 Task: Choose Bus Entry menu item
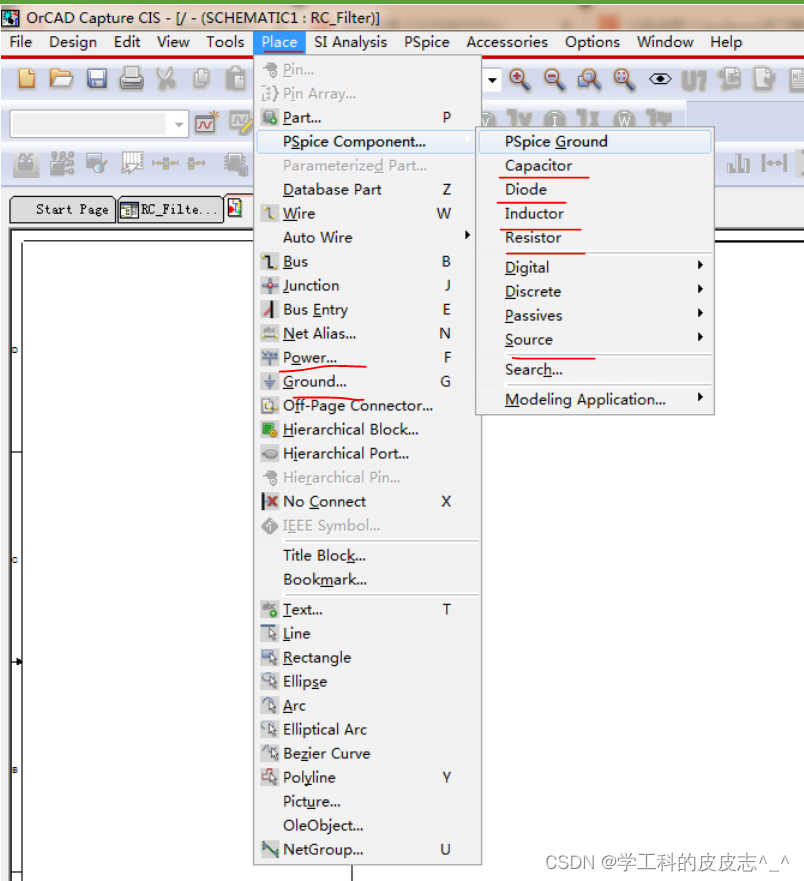coord(368,310)
